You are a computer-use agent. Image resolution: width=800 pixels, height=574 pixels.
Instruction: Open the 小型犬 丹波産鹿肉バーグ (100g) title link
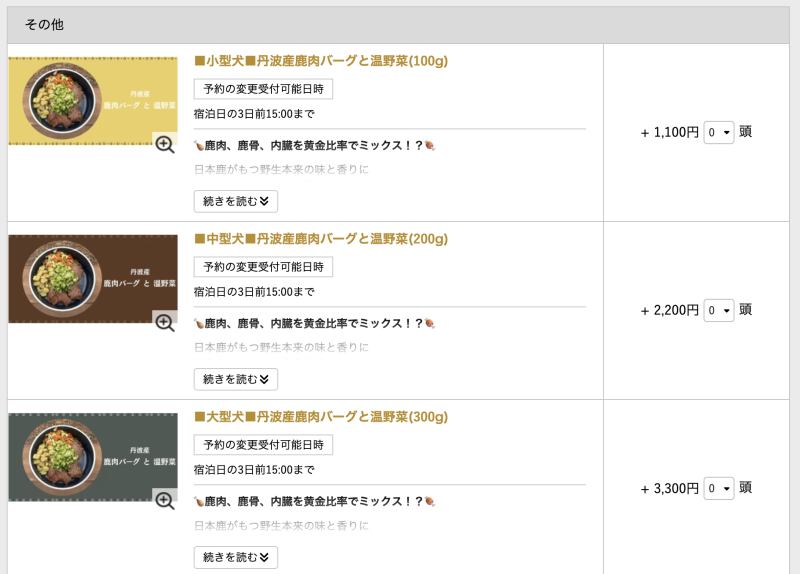click(320, 61)
